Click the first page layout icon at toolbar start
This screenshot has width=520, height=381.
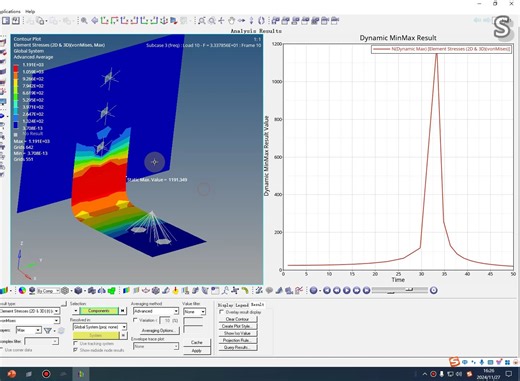(6, 21)
